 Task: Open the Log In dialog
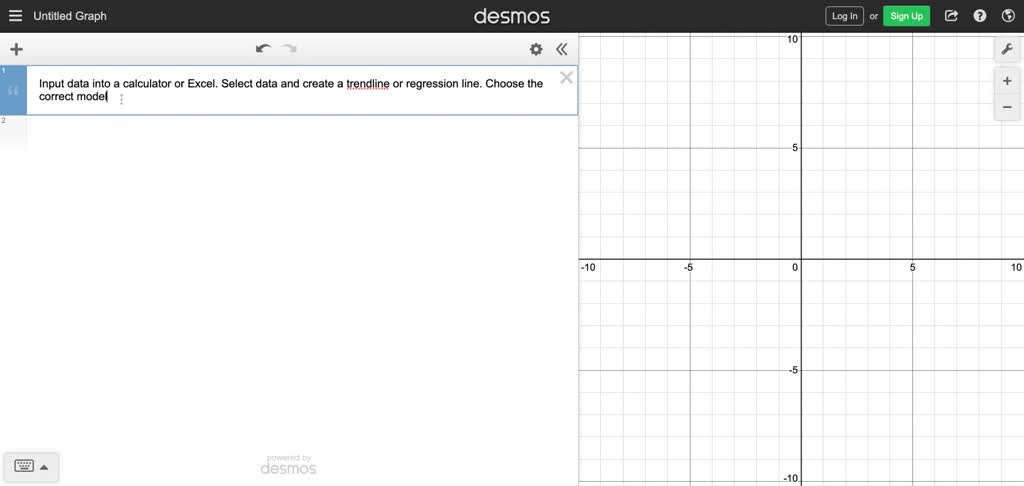pos(844,16)
